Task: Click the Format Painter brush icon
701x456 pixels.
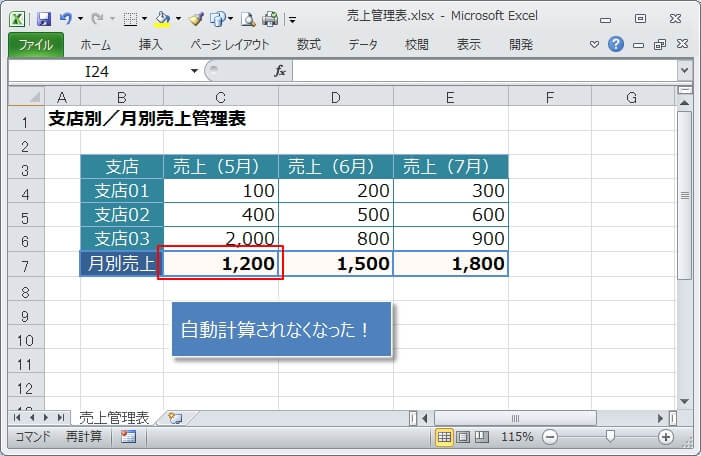Action: click(x=196, y=19)
